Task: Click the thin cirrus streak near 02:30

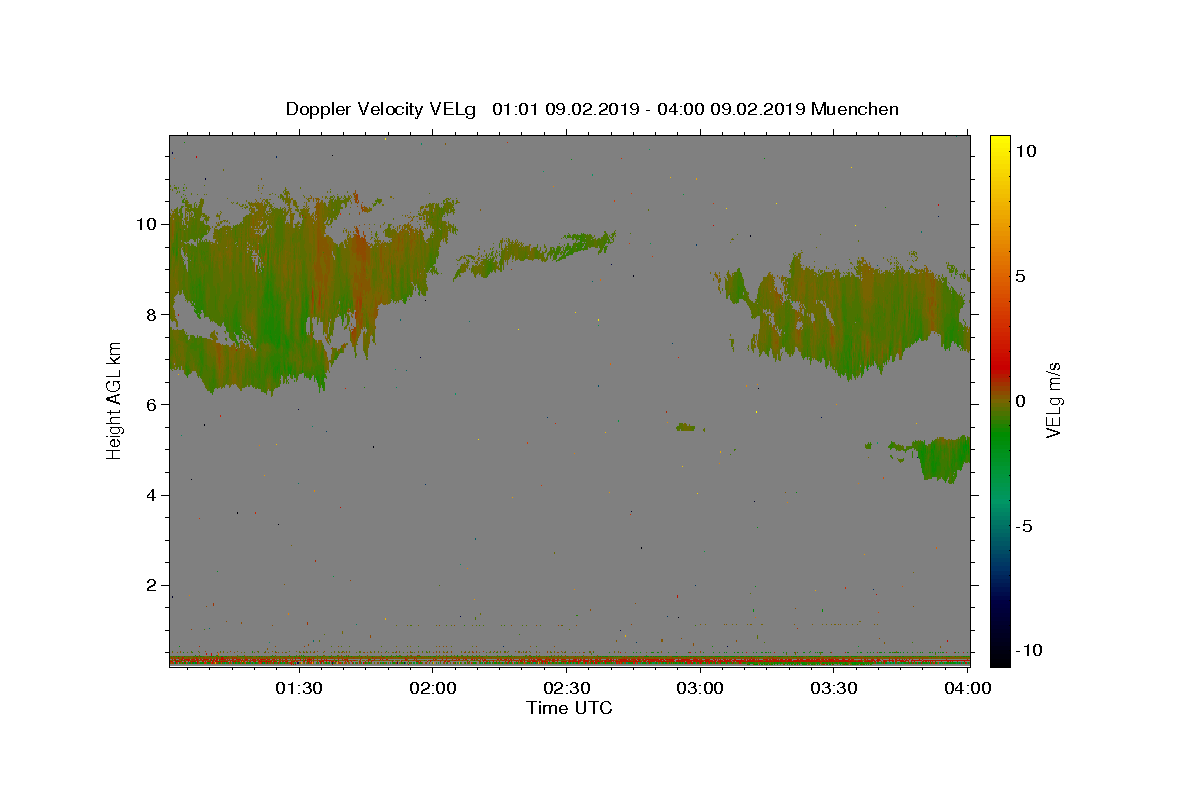Action: click(x=535, y=252)
